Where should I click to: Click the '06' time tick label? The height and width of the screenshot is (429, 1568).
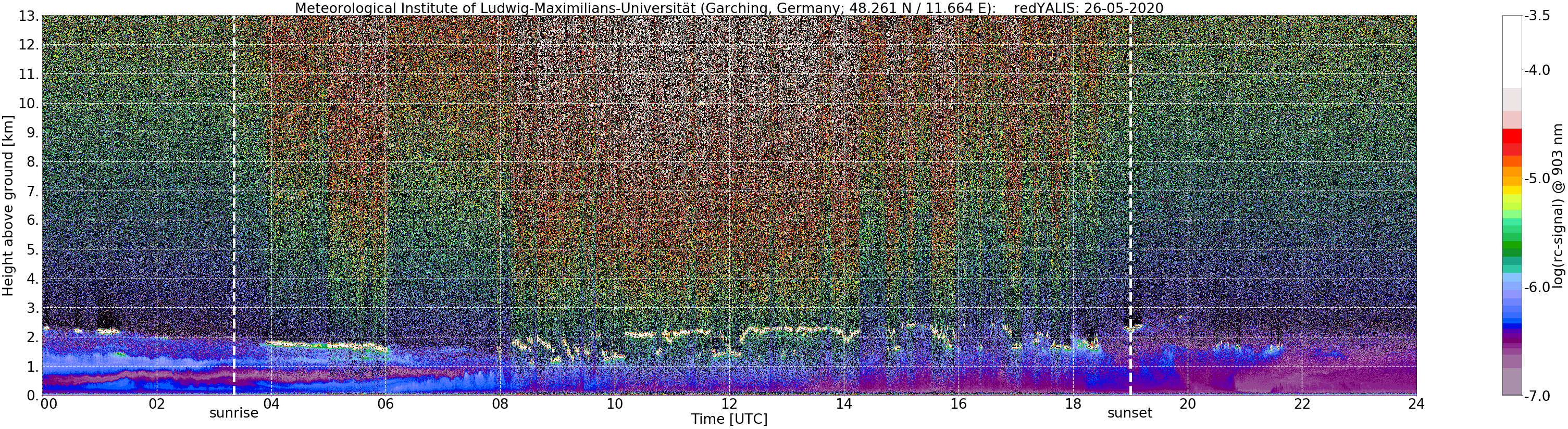click(385, 404)
